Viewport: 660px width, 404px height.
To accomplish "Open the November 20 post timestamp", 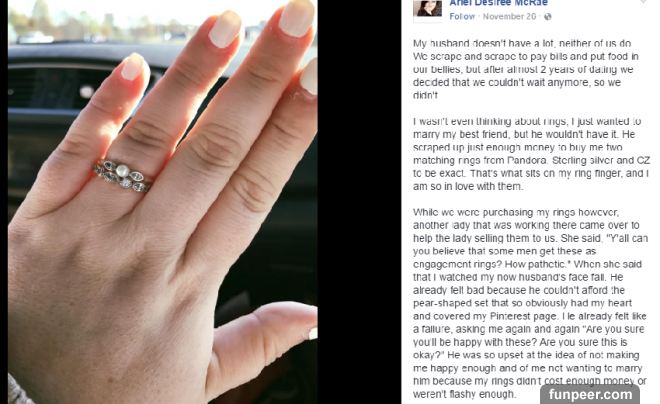I will (x=509, y=16).
